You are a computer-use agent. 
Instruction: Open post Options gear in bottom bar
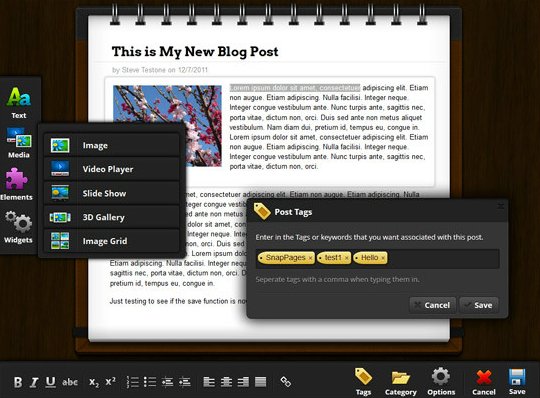click(x=441, y=382)
